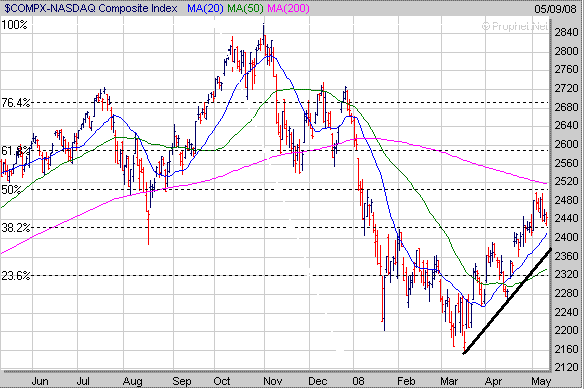Click the 2160 price axis value

(566, 349)
